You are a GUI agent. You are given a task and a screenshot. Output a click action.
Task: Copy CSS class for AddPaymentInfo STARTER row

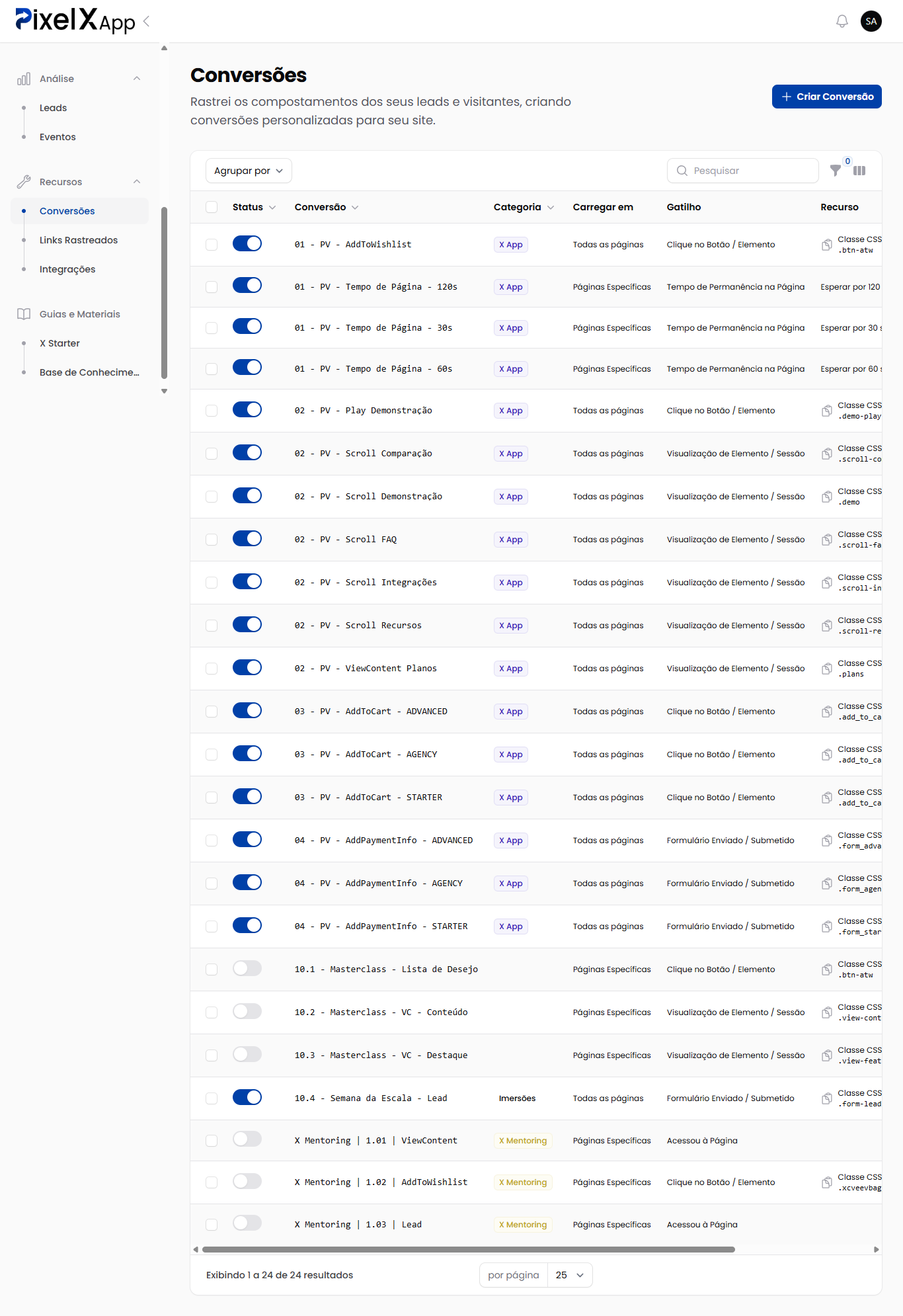(x=827, y=926)
